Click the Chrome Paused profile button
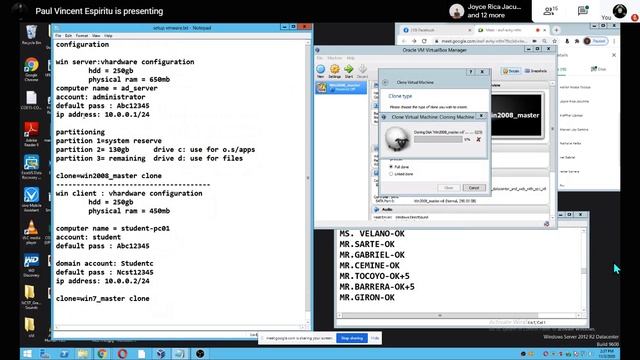 coord(596,41)
